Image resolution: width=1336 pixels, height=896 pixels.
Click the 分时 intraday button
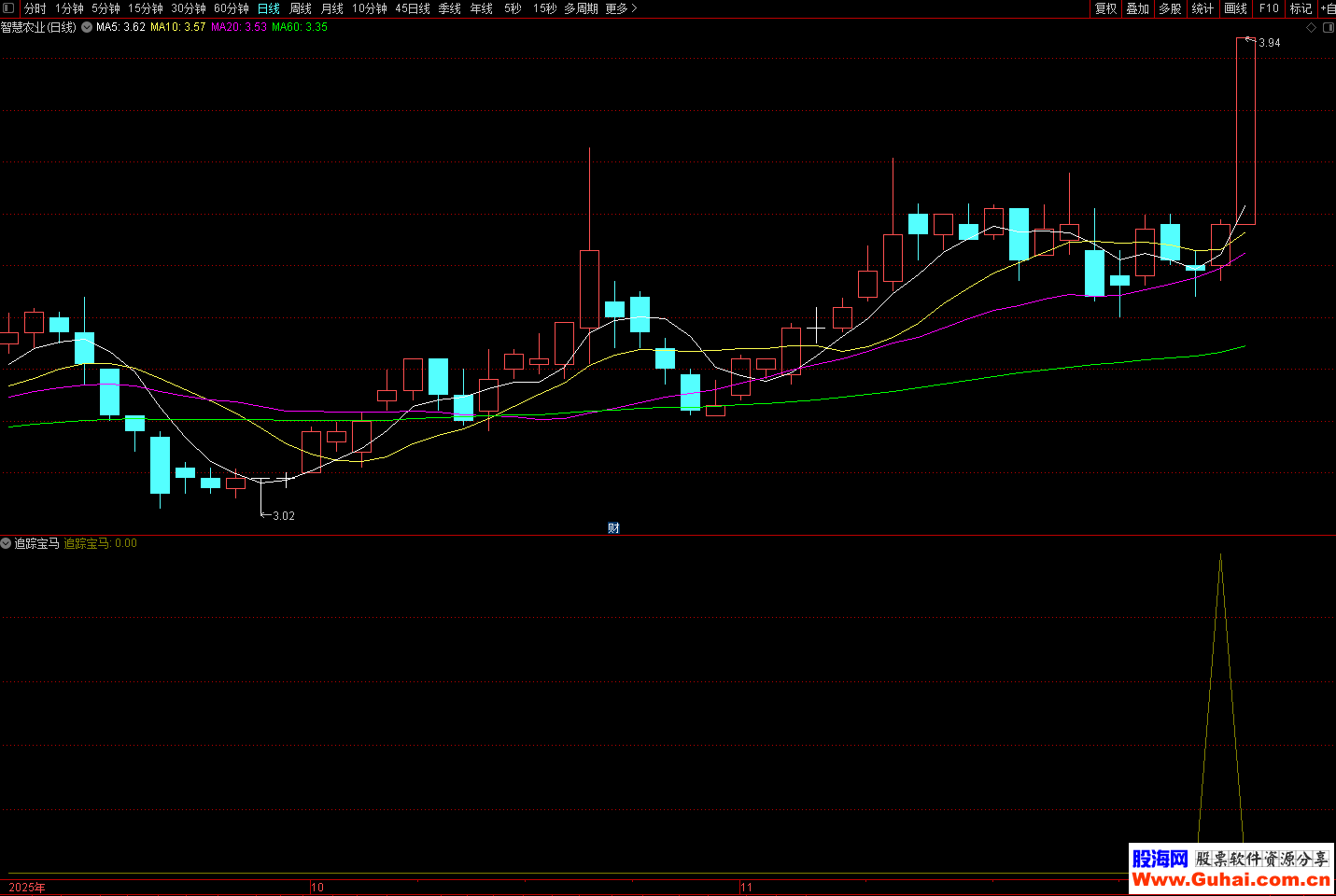tap(35, 8)
